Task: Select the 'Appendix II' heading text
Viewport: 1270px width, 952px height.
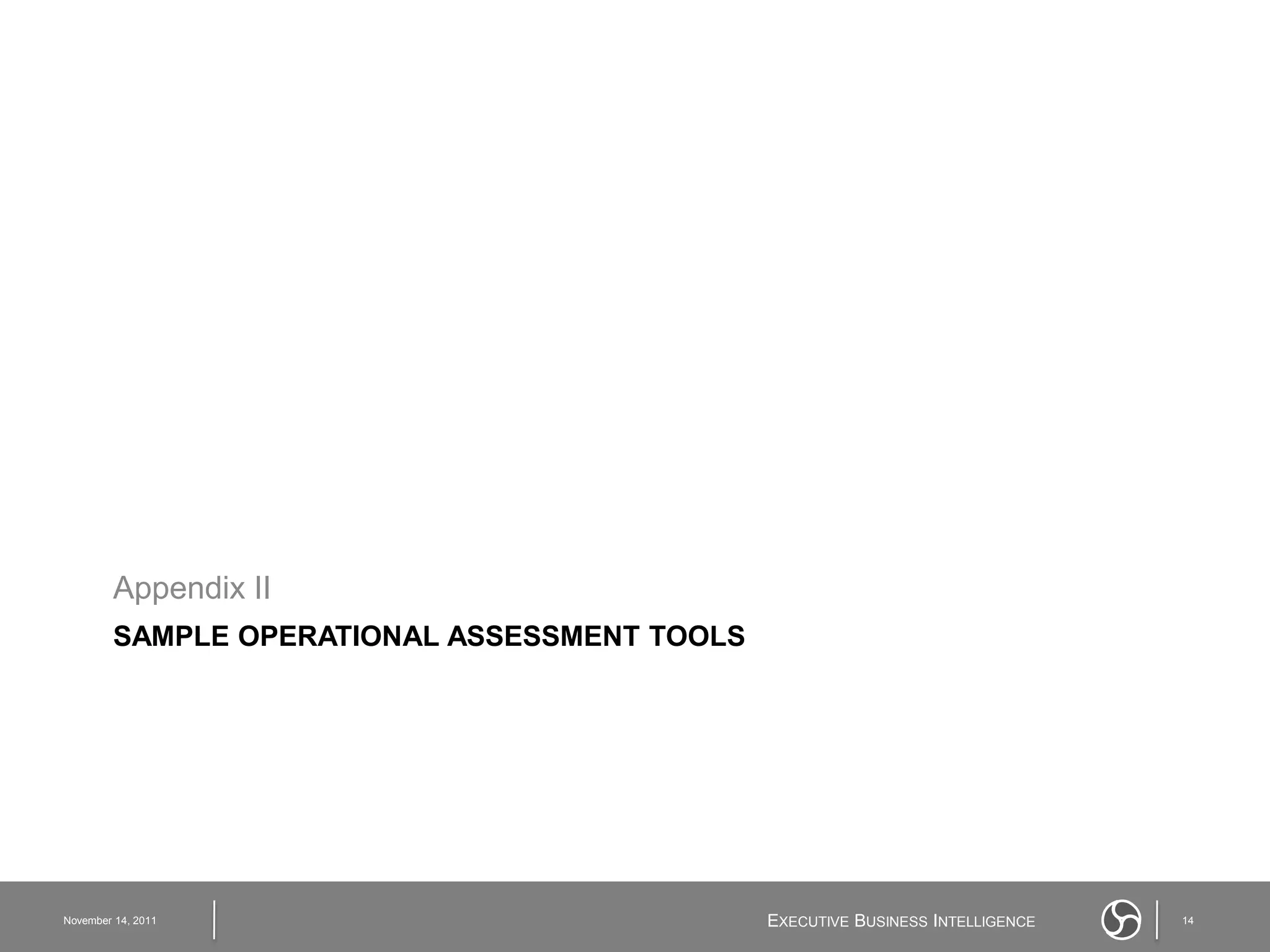Action: (192, 588)
